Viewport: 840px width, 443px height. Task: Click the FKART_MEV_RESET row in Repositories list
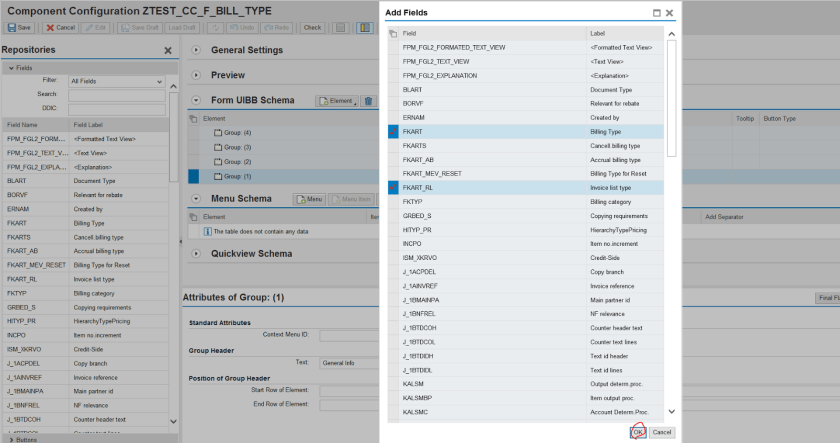point(86,265)
